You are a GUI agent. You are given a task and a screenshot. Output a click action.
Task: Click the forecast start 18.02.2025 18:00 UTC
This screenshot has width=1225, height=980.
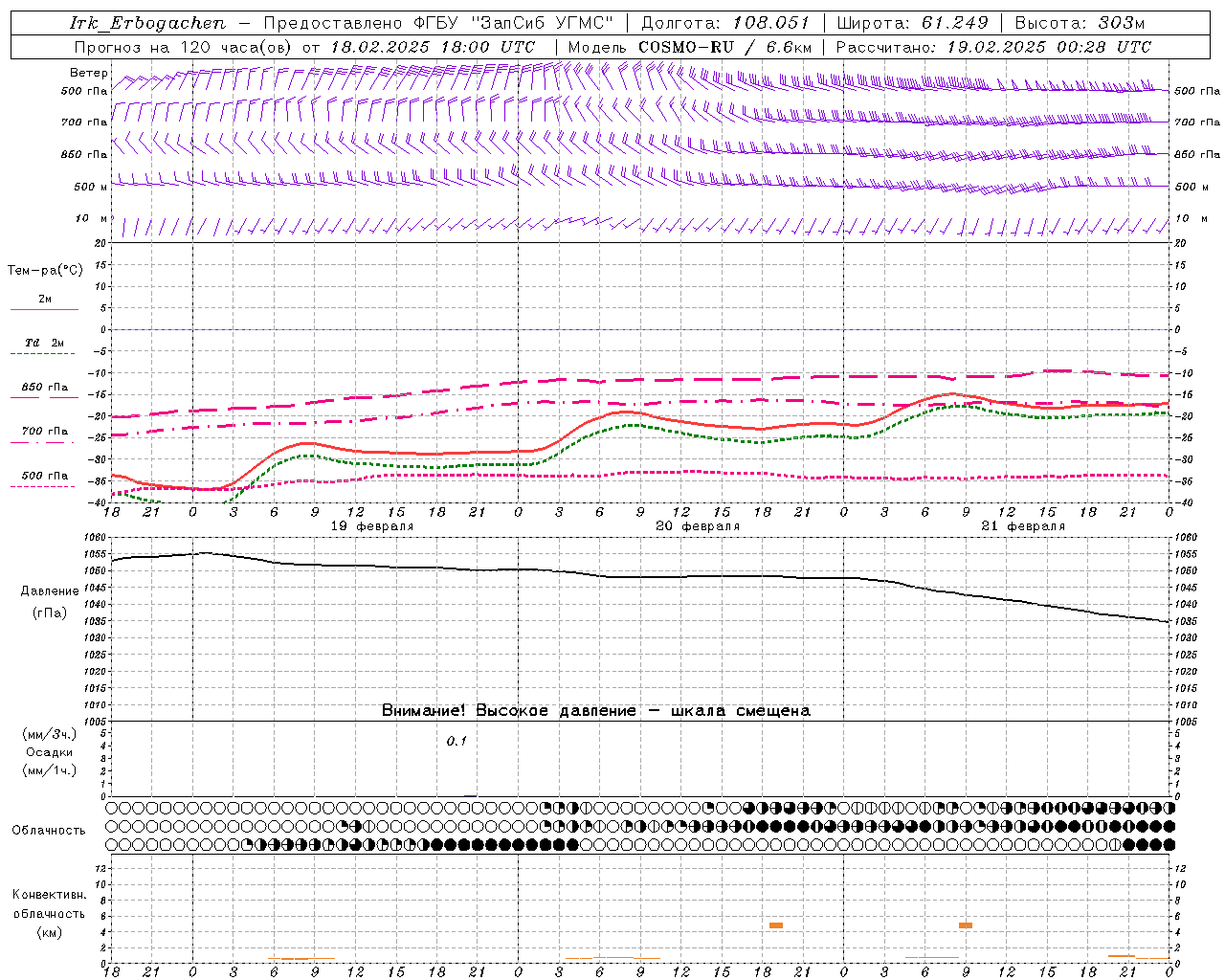[432, 47]
